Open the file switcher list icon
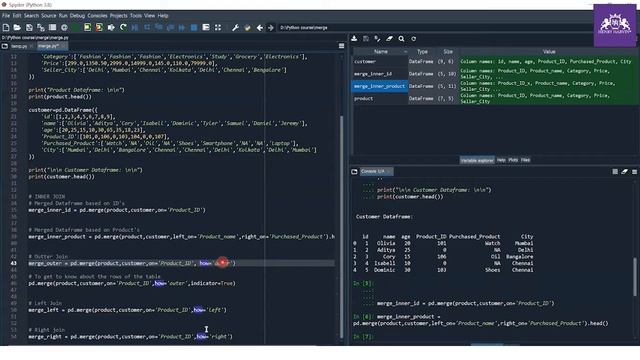 pos(53,27)
